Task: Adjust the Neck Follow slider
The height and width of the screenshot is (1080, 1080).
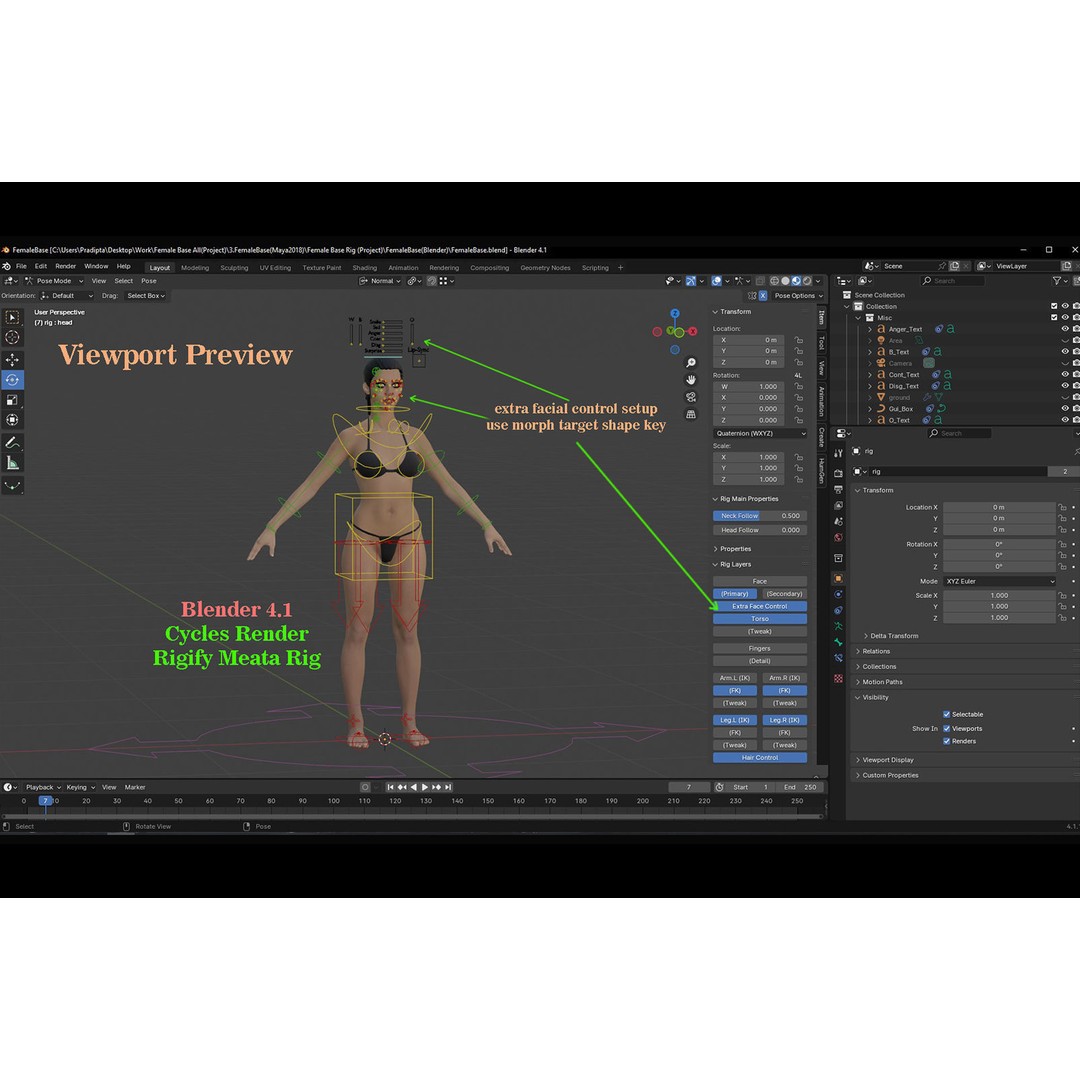Action: [760, 516]
